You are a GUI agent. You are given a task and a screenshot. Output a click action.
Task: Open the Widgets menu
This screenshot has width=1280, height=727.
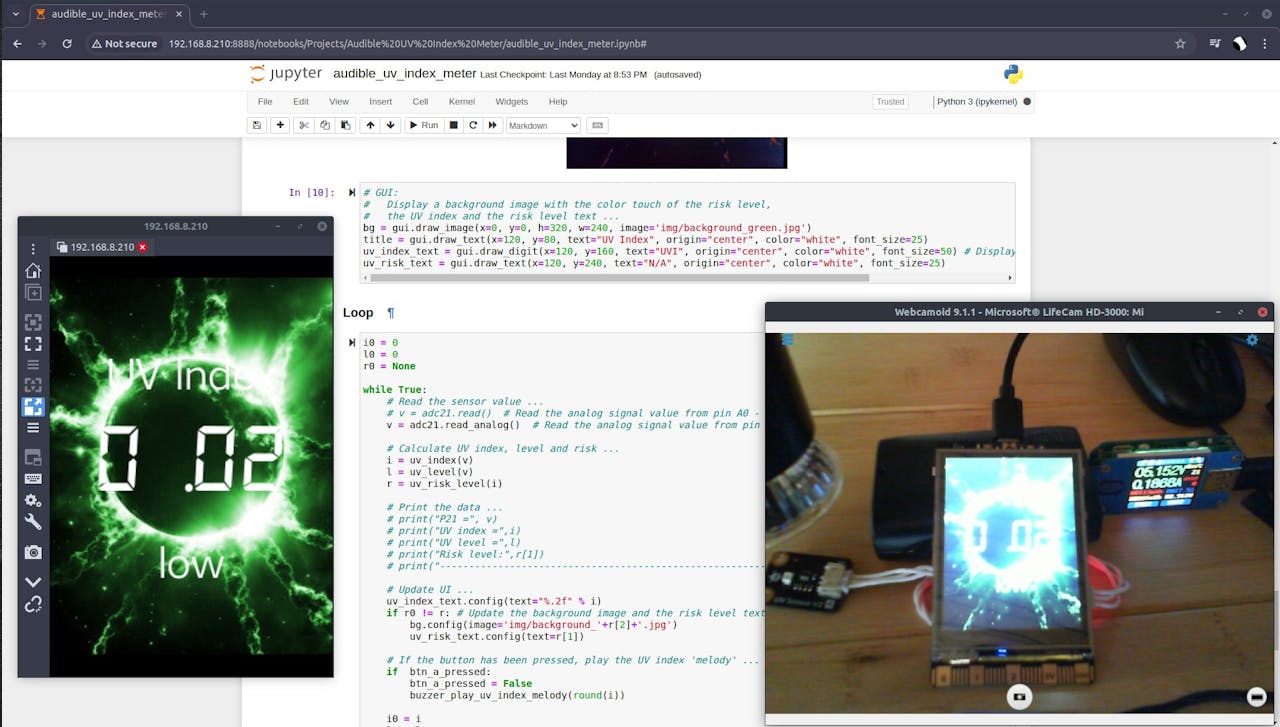[x=511, y=102]
